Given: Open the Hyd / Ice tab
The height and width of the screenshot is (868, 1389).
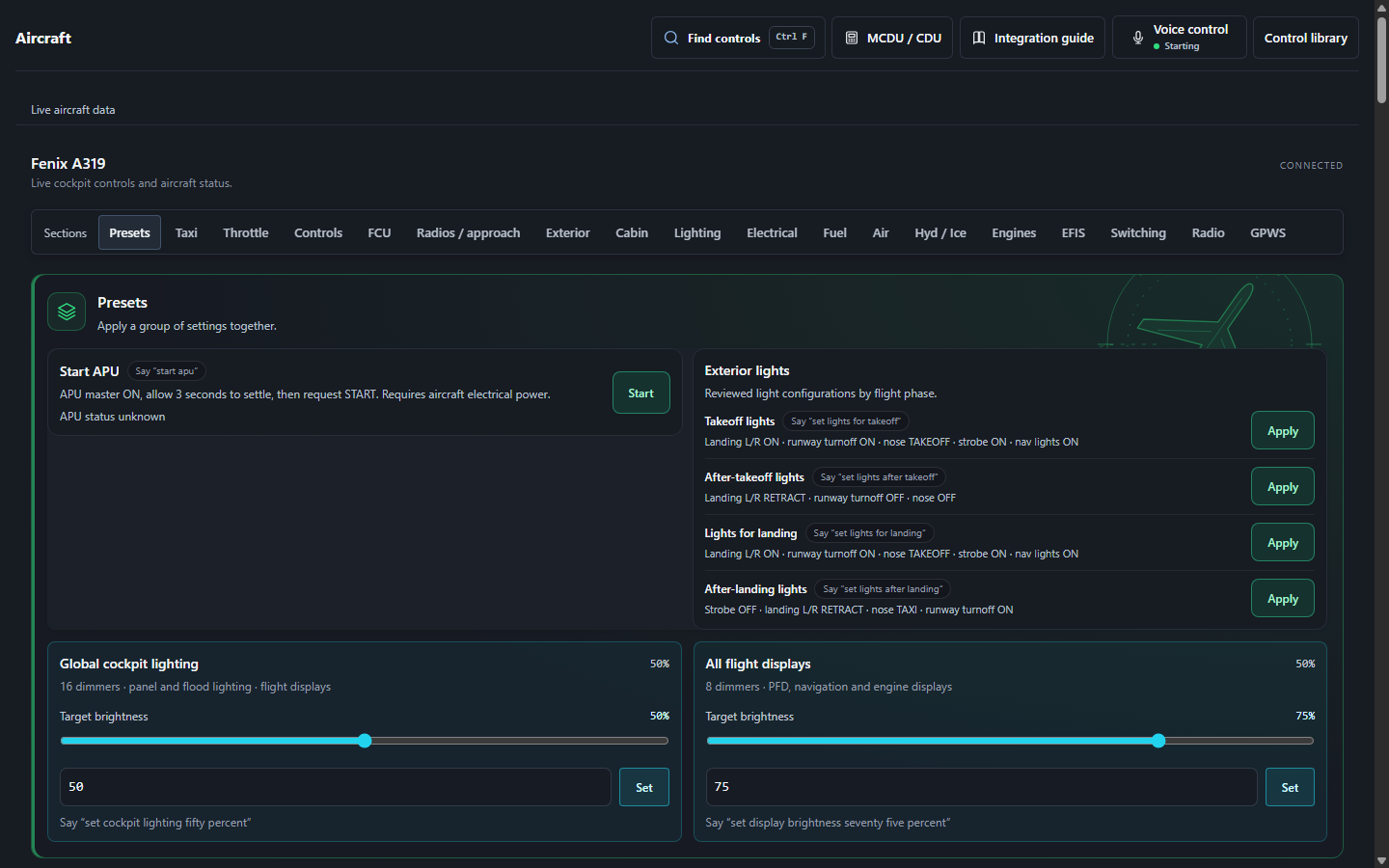Looking at the screenshot, I should pyautogui.click(x=940, y=232).
